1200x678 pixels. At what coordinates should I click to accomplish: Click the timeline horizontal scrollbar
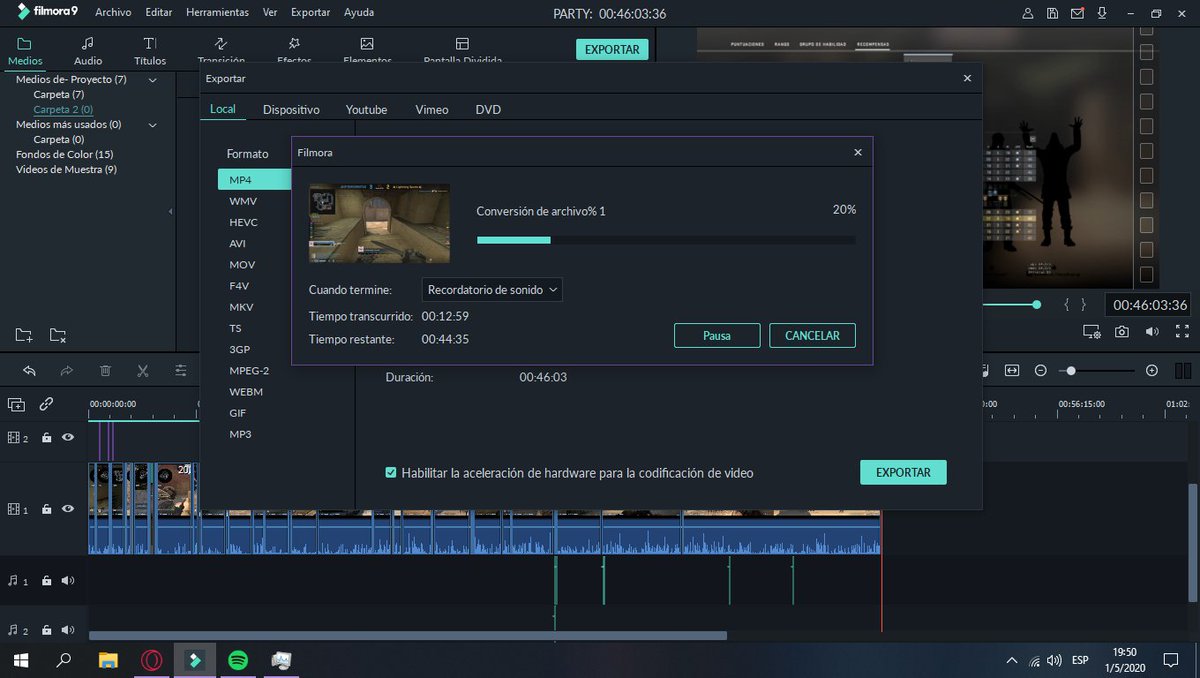(408, 635)
